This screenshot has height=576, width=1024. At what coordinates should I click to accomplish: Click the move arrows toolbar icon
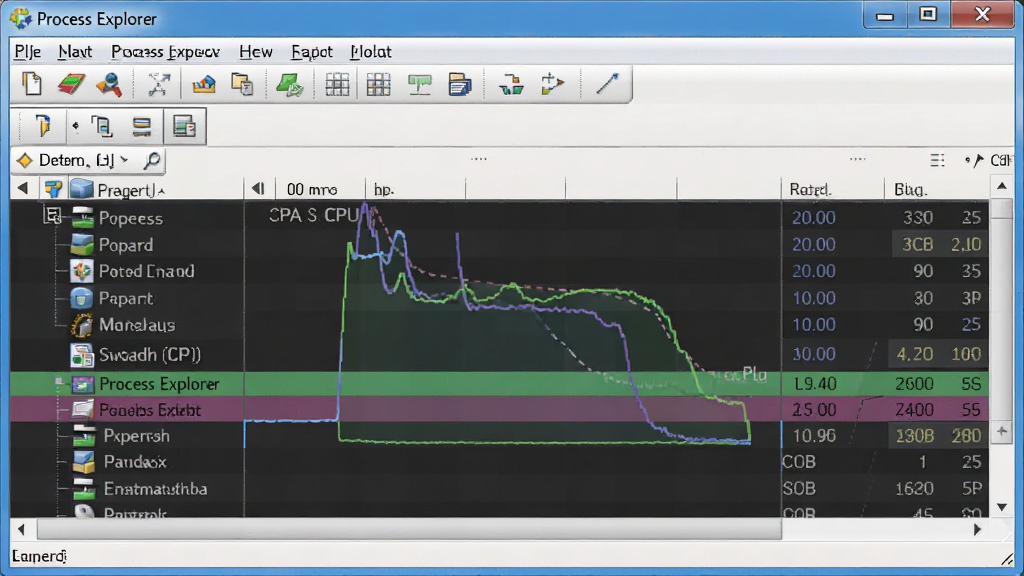click(x=552, y=84)
